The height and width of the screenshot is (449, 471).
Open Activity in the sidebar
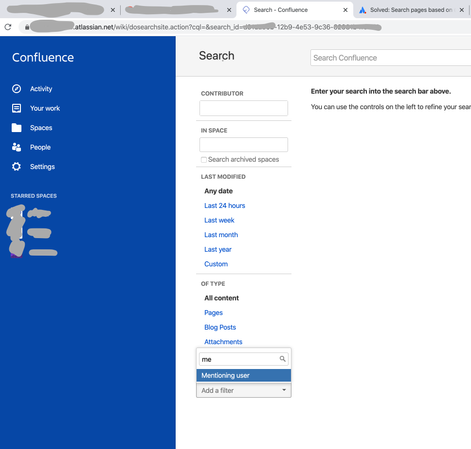pos(41,89)
